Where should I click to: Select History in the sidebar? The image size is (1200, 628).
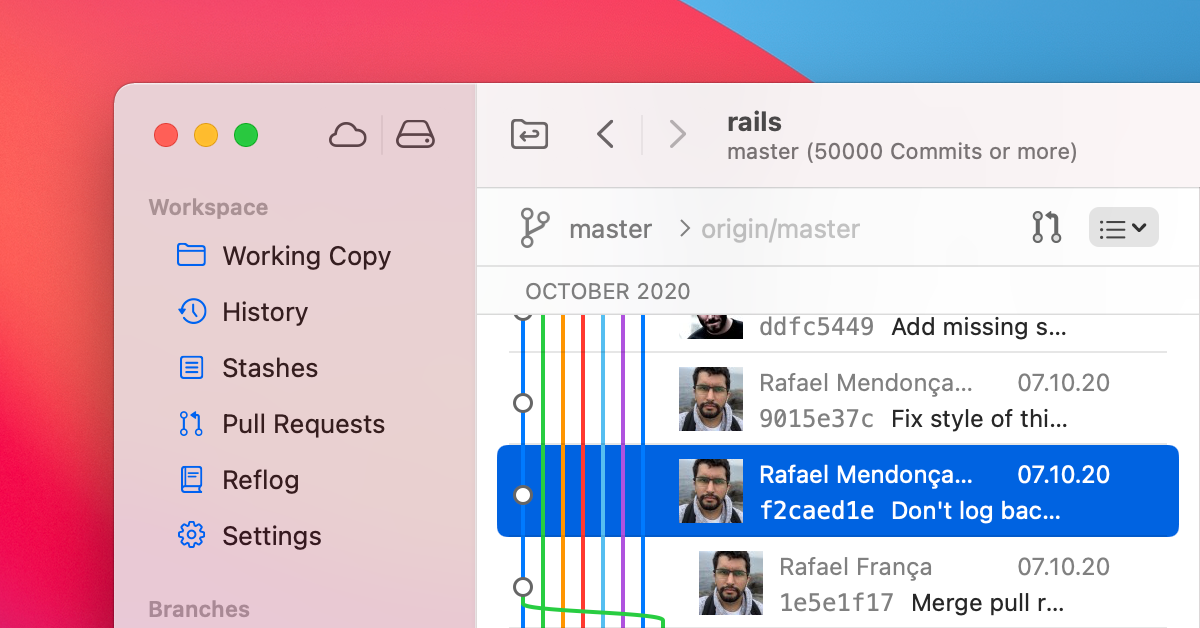pyautogui.click(x=264, y=312)
